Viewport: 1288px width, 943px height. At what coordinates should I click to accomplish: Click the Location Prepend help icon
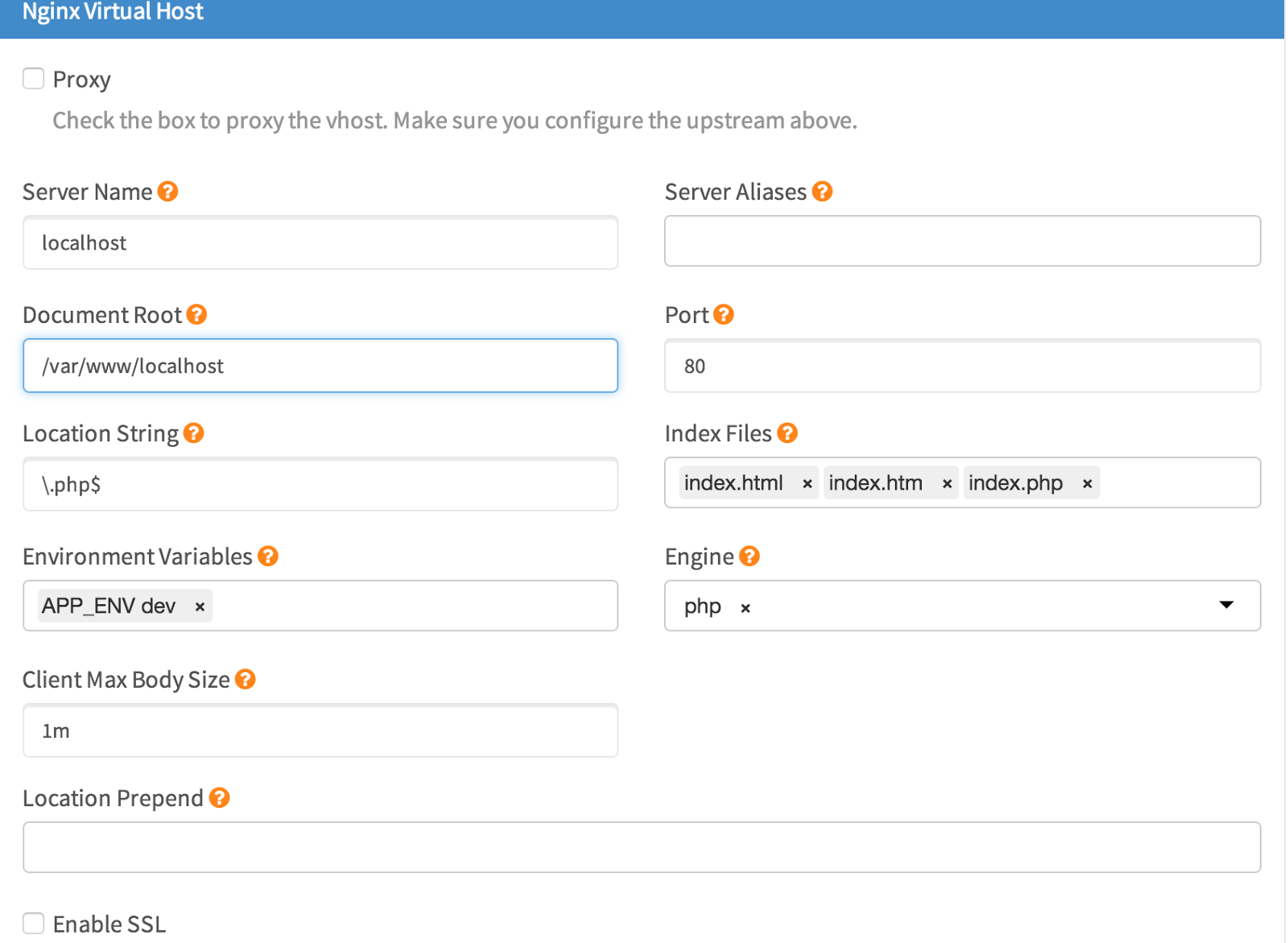220,798
